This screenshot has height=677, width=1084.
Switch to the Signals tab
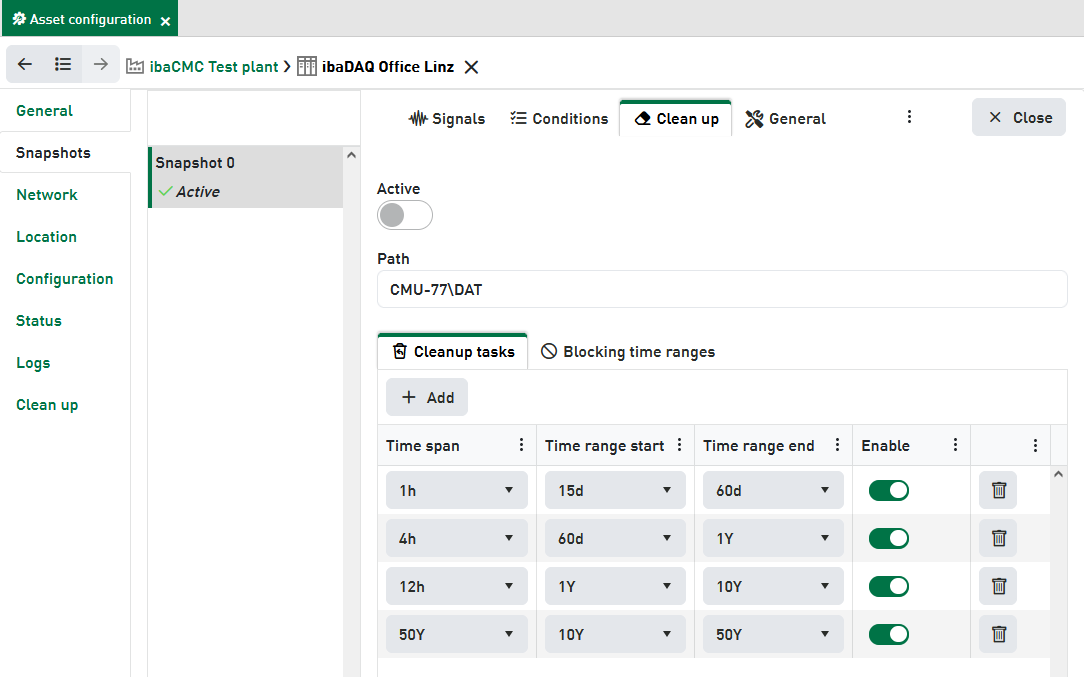(x=447, y=118)
